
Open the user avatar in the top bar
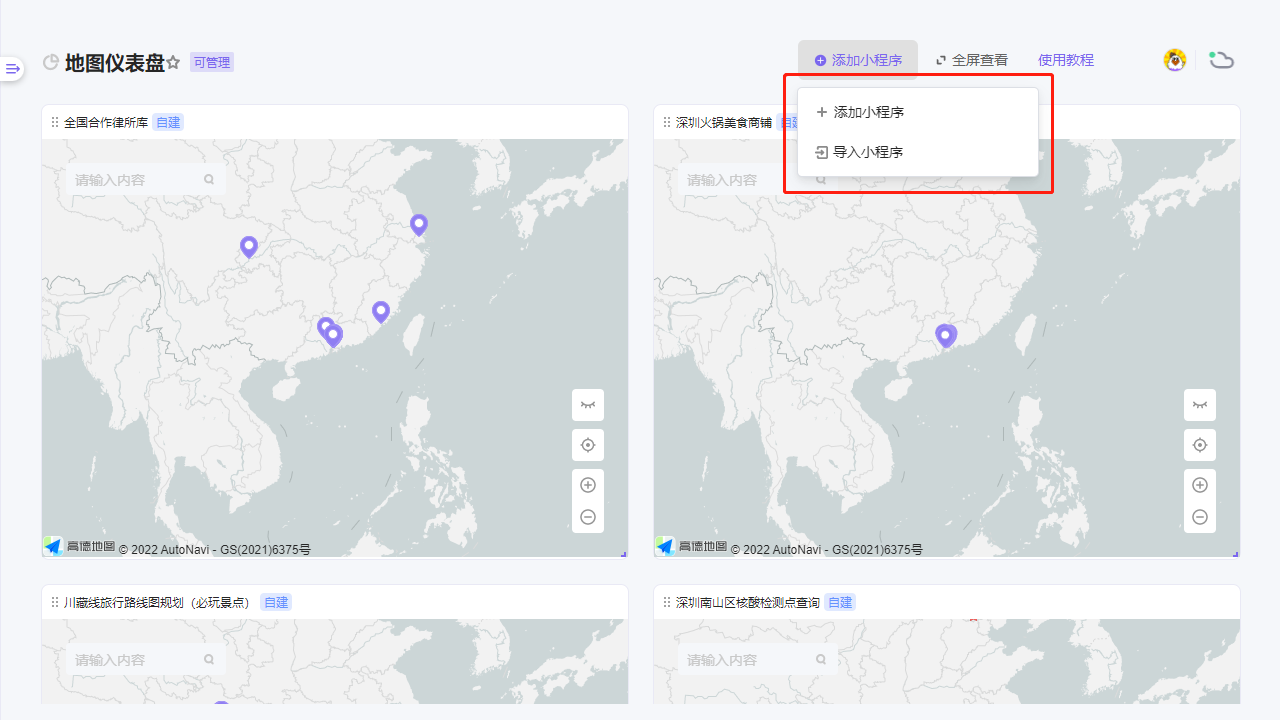coord(1174,60)
